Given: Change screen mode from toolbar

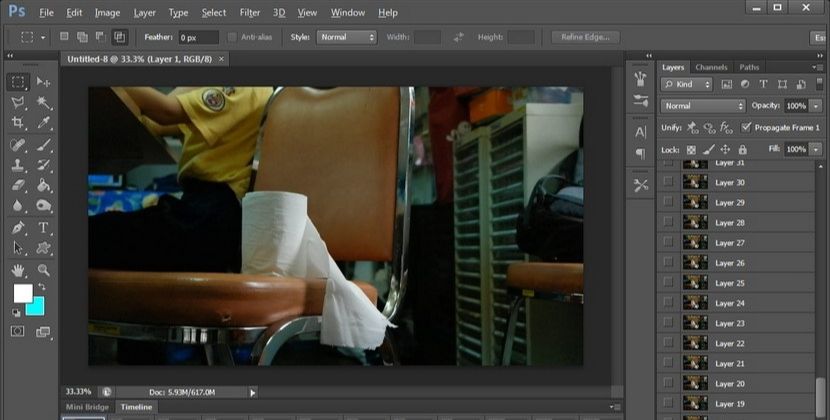Looking at the screenshot, I should (x=43, y=332).
